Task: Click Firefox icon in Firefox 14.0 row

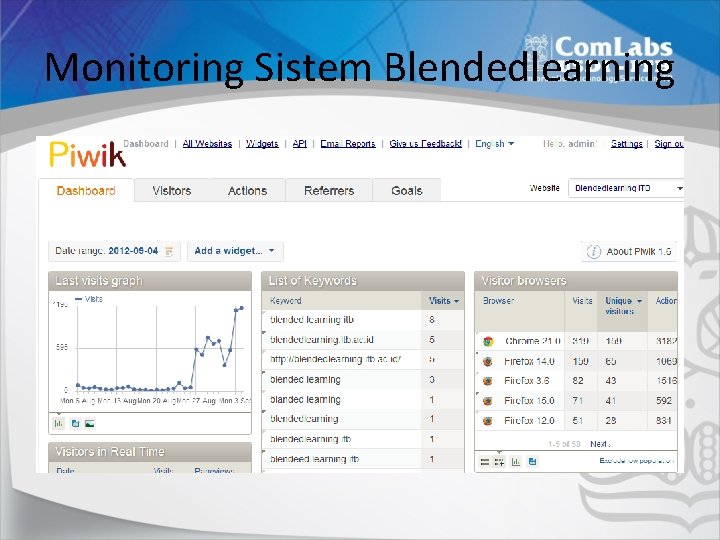Action: (488, 361)
